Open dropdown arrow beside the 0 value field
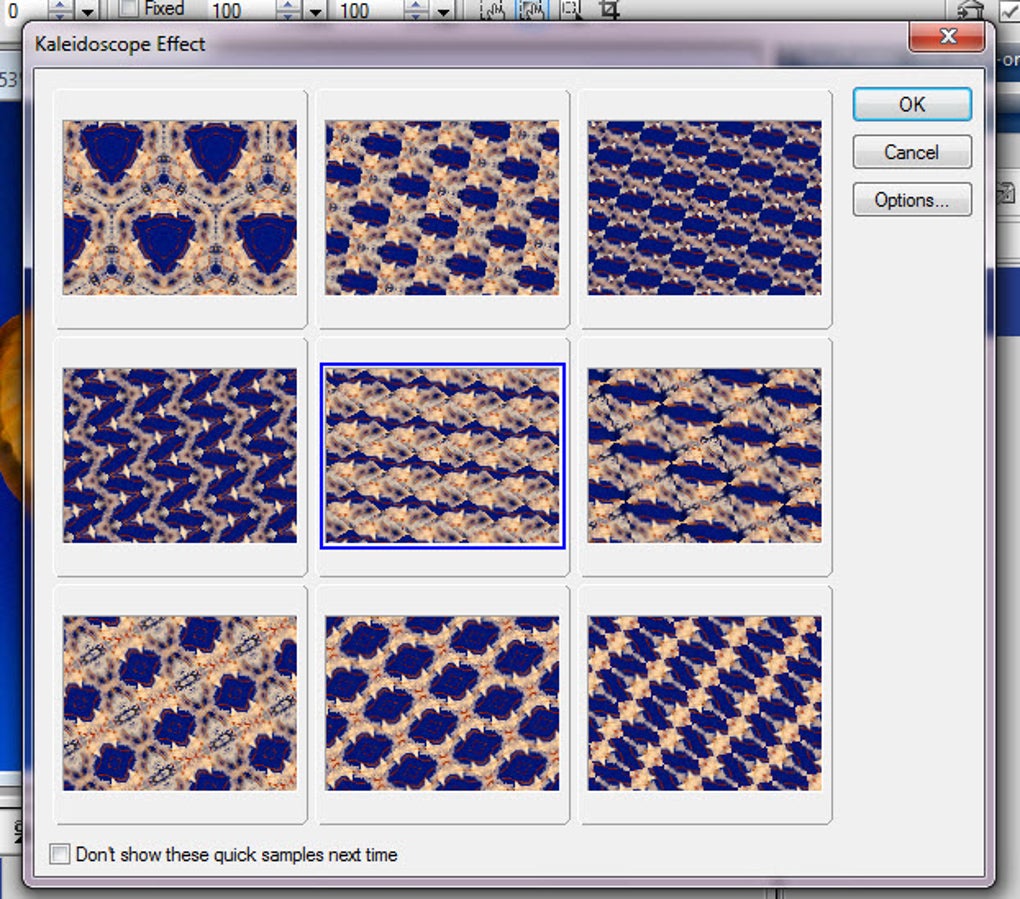The height and width of the screenshot is (899, 1020). [87, 11]
